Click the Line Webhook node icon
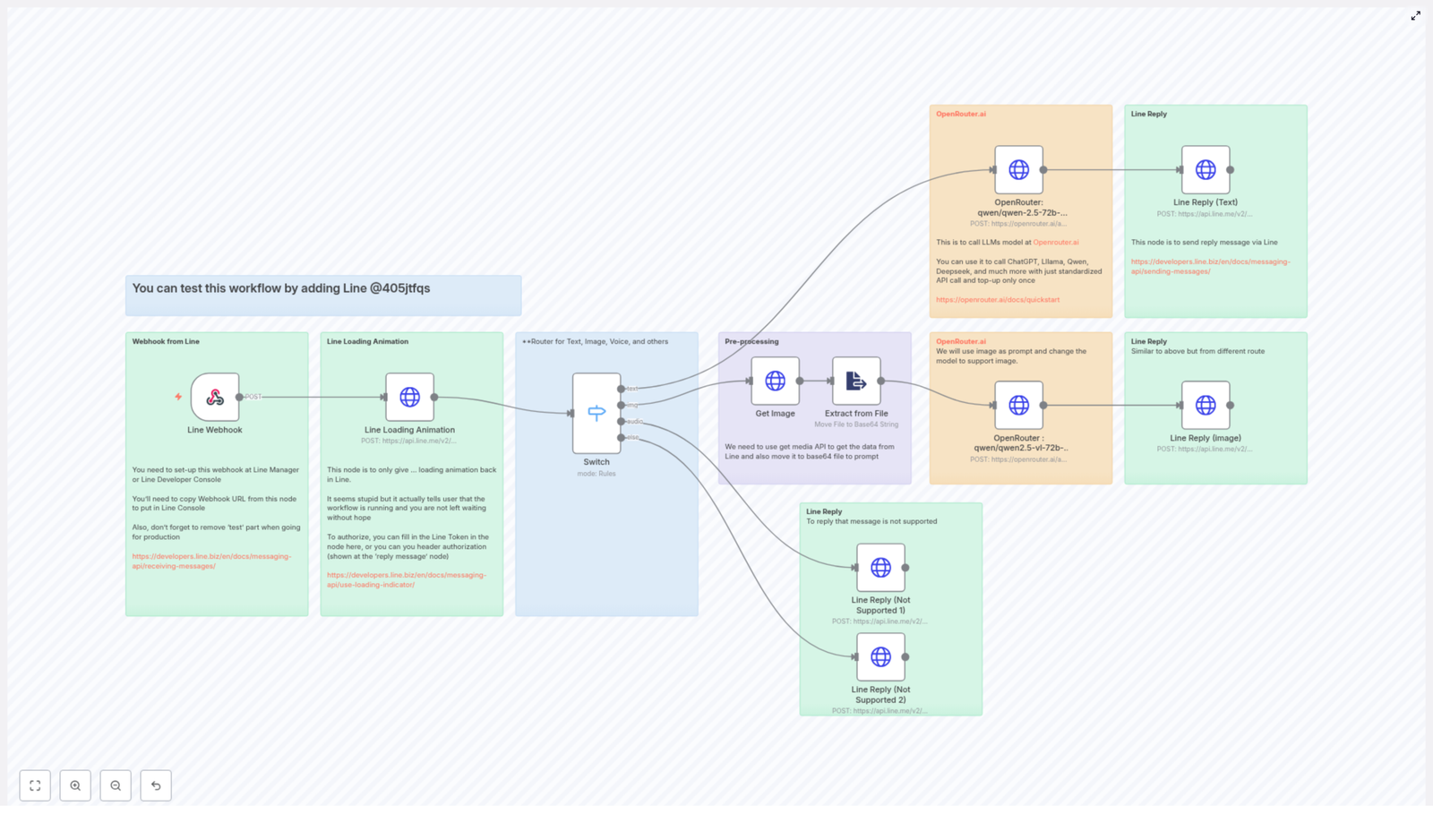The height and width of the screenshot is (840, 1433). click(215, 398)
